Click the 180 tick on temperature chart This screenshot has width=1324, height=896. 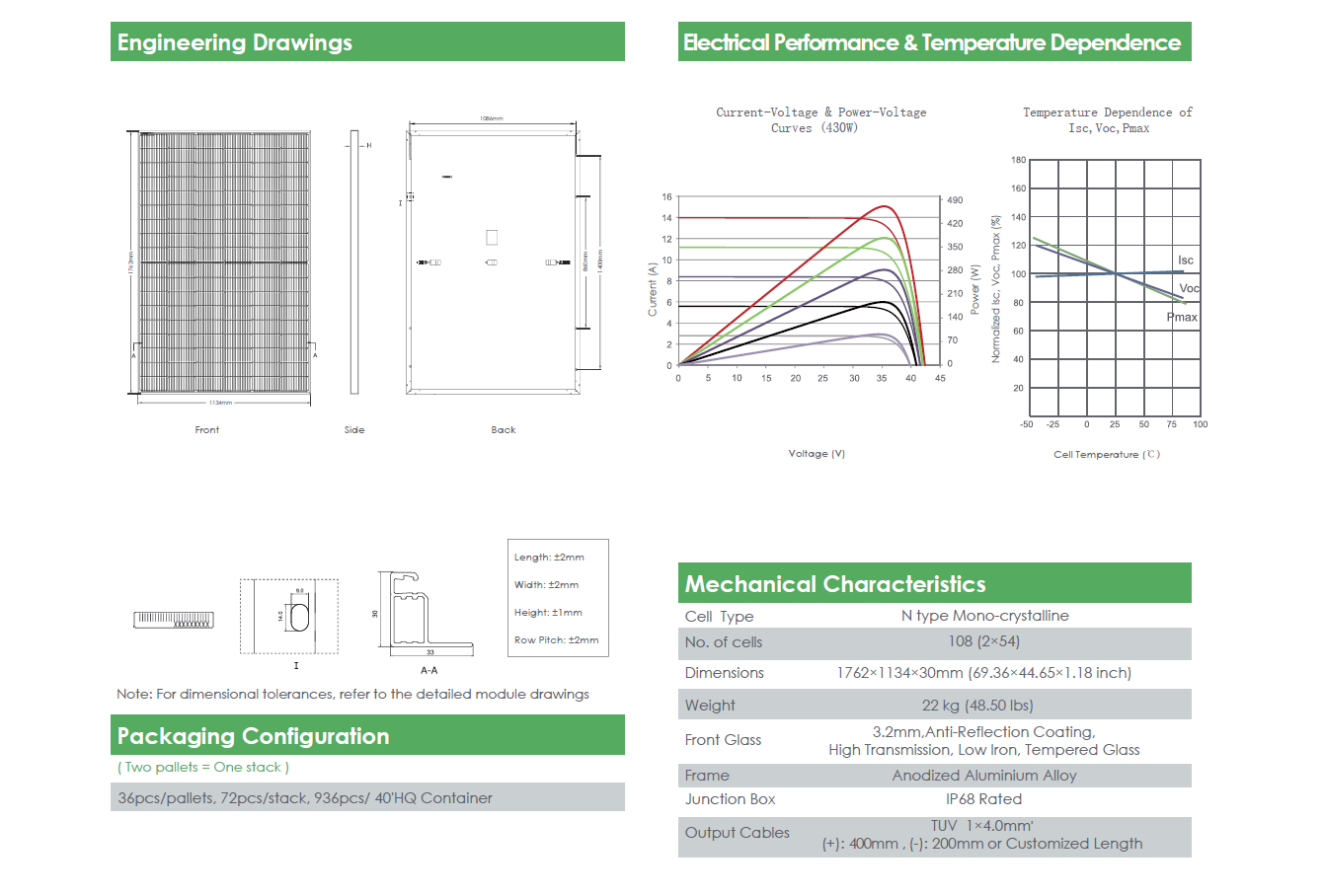pos(1019,160)
